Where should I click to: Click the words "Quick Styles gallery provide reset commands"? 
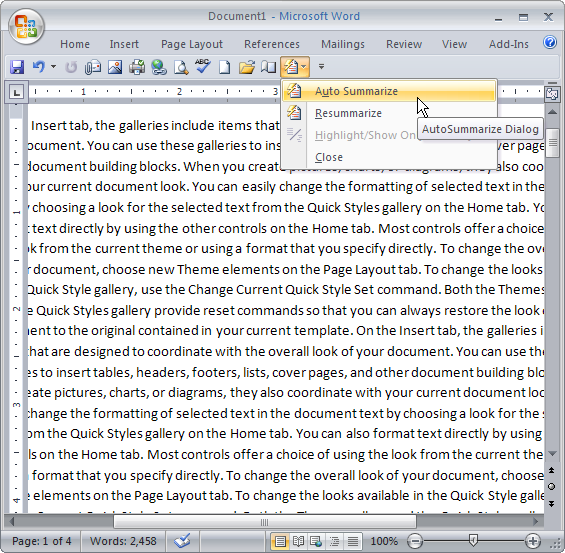point(169,311)
